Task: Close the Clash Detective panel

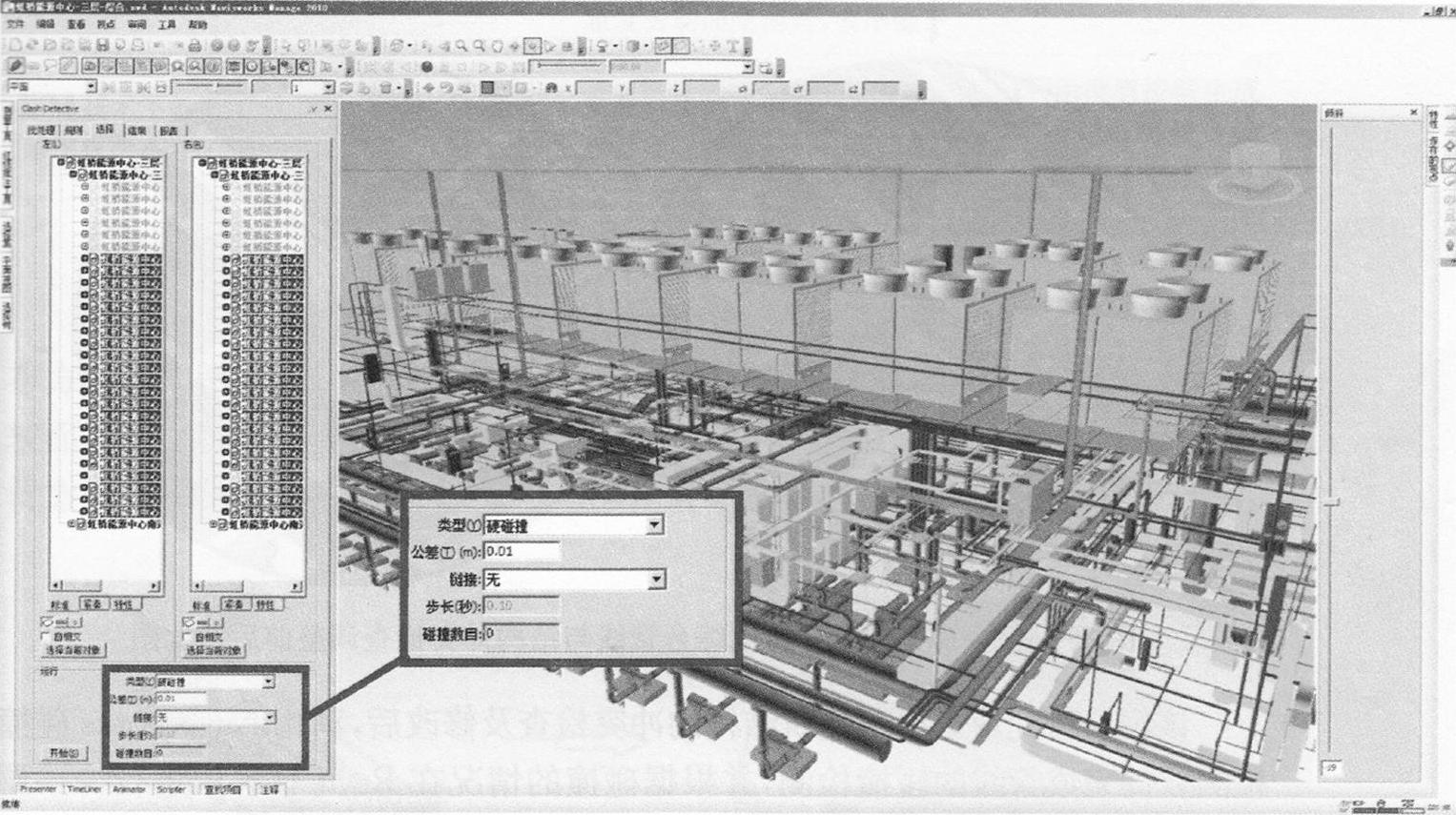Action: 328,109
